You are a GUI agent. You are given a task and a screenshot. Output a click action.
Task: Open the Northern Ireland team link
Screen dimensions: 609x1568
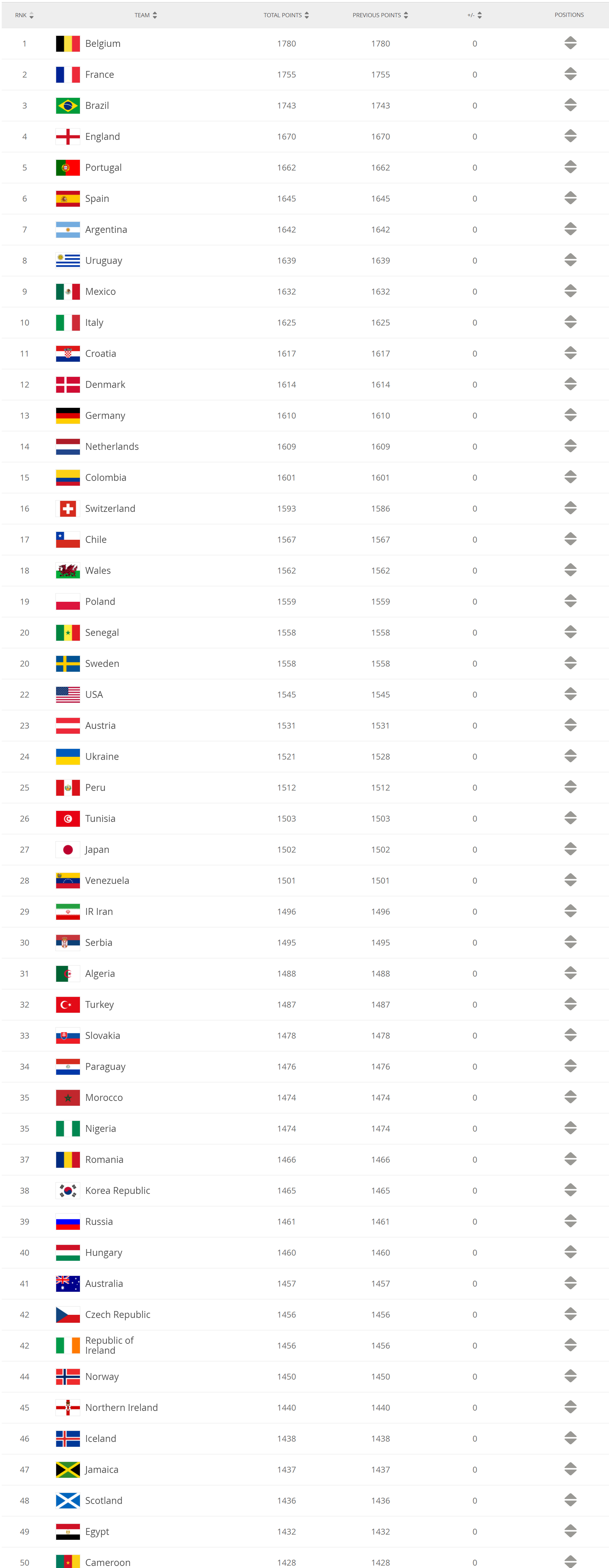click(x=121, y=1407)
